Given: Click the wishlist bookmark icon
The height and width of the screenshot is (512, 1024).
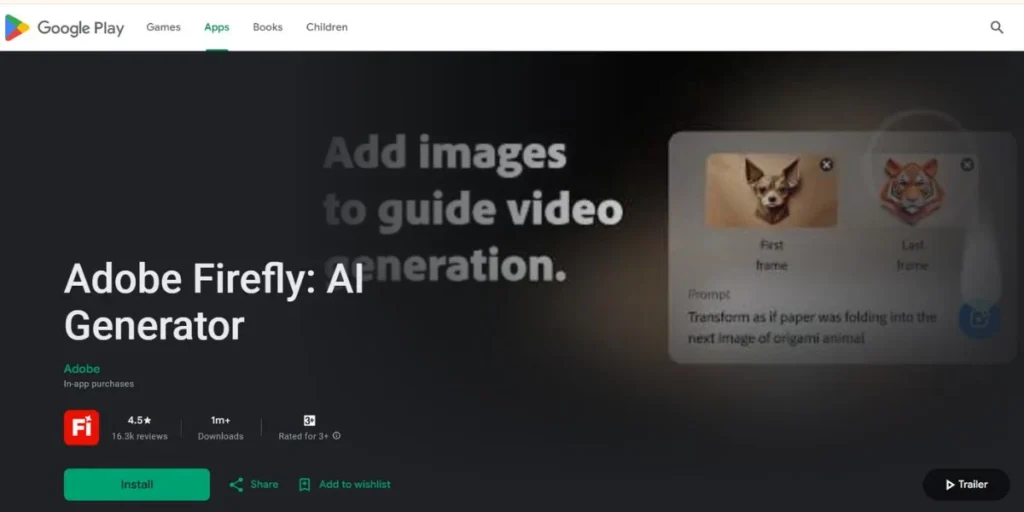Looking at the screenshot, I should pyautogui.click(x=304, y=485).
